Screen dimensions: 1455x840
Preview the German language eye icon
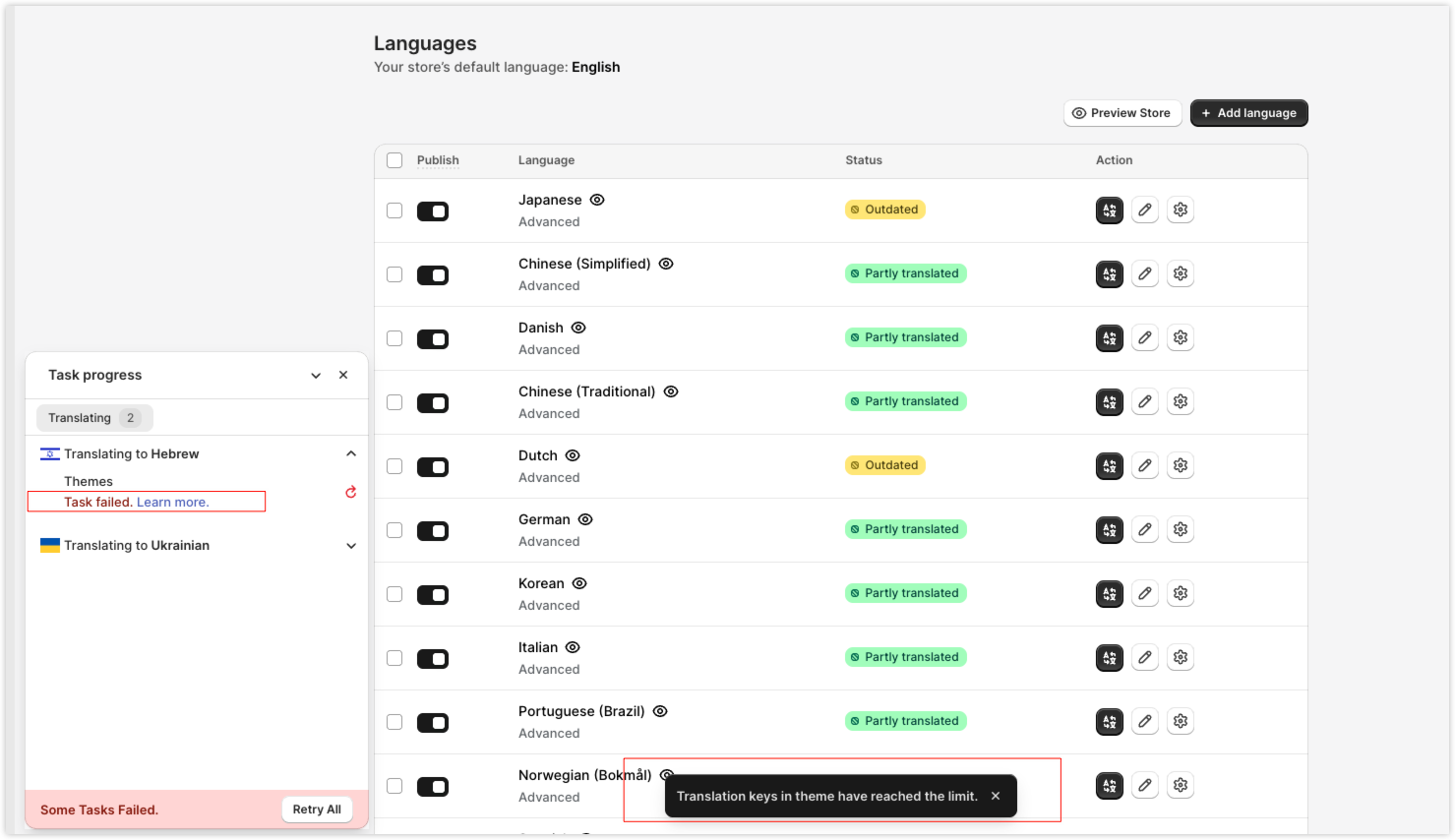(585, 519)
